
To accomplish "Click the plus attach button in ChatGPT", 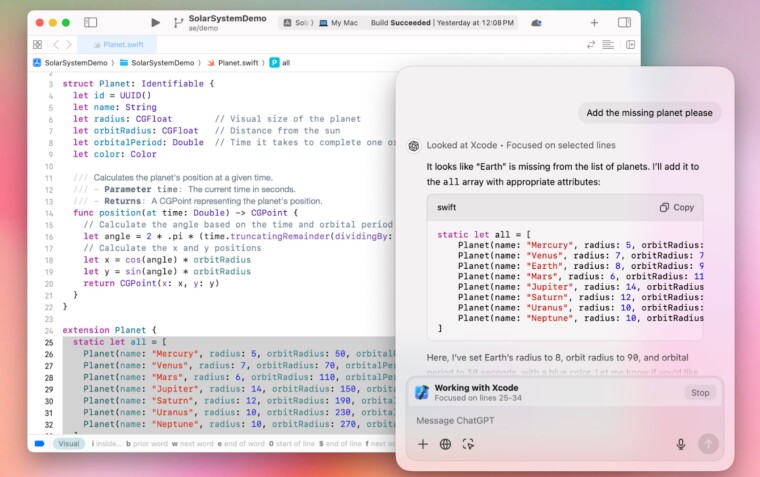I will pyautogui.click(x=423, y=444).
